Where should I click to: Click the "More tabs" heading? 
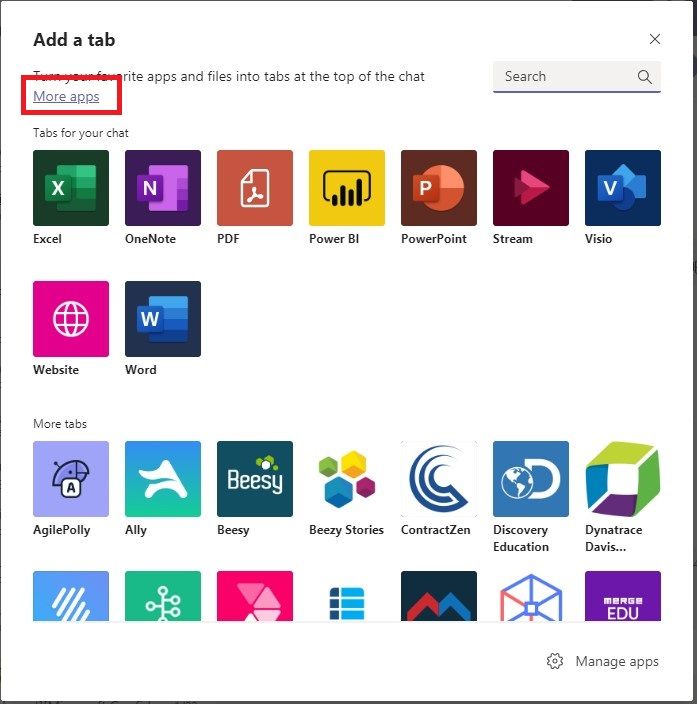tap(60, 424)
